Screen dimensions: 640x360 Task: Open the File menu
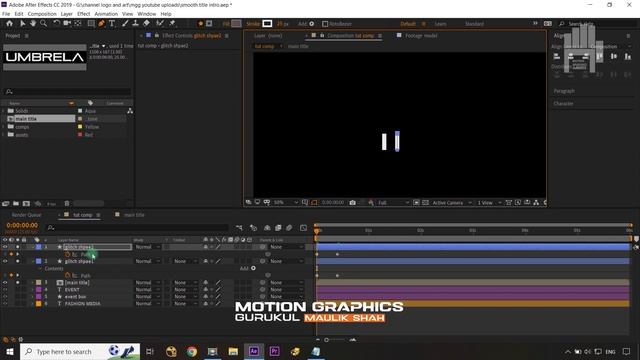pos(6,14)
